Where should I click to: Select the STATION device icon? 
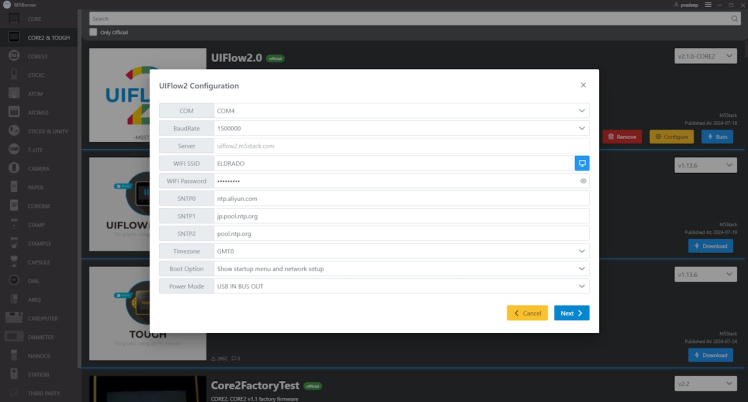click(14, 374)
